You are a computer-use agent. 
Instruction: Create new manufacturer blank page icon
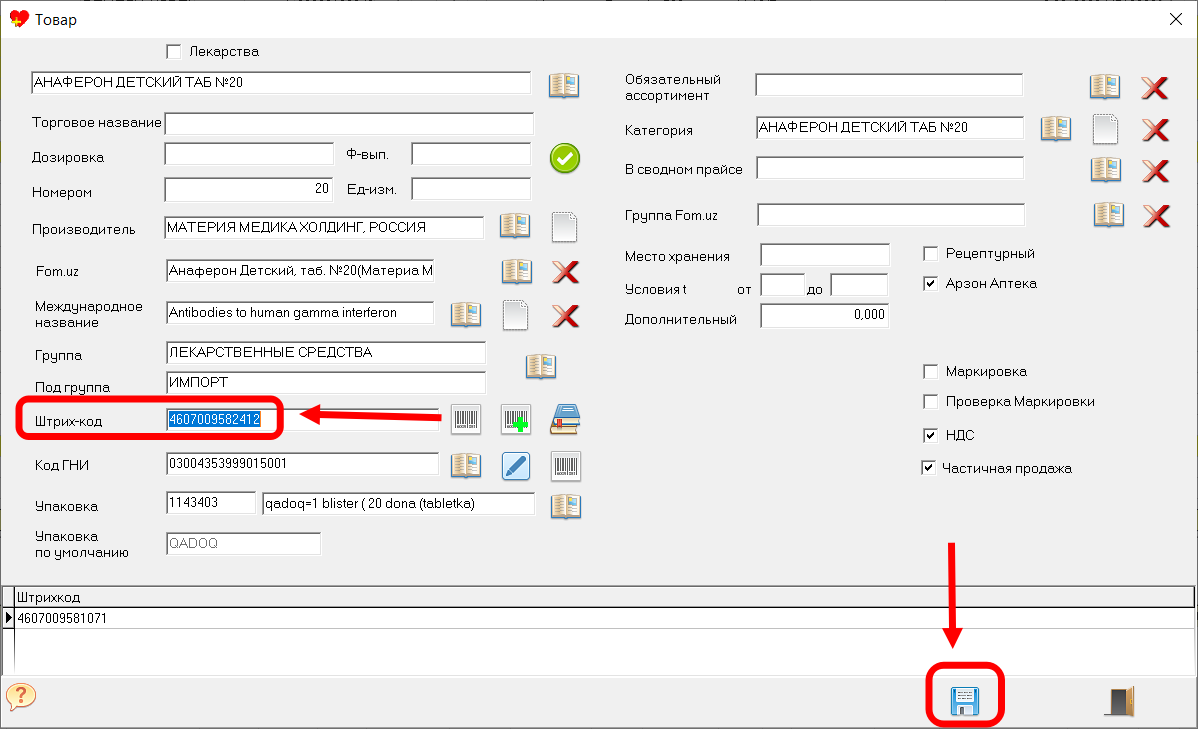[x=565, y=227]
